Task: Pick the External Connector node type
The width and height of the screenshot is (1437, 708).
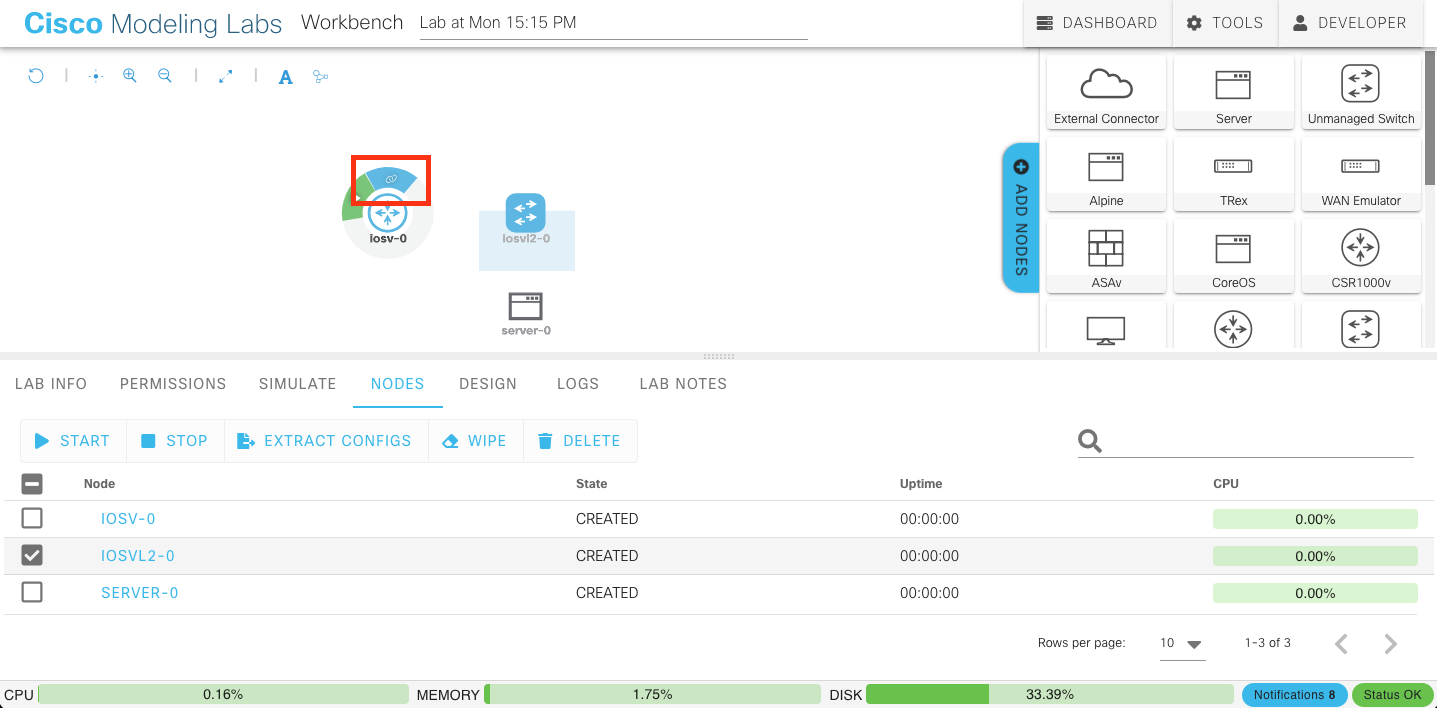Action: pyautogui.click(x=1106, y=92)
